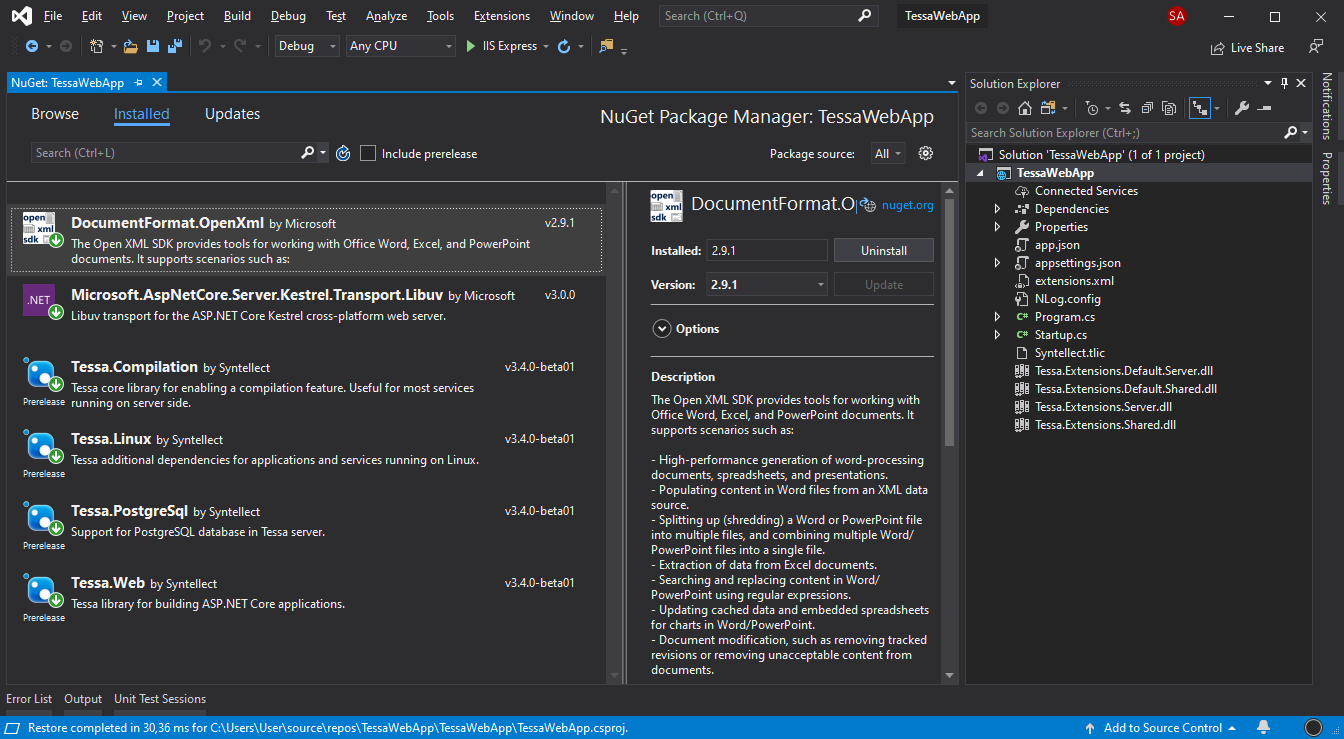
Task: Refresh the NuGet package list
Action: point(343,153)
